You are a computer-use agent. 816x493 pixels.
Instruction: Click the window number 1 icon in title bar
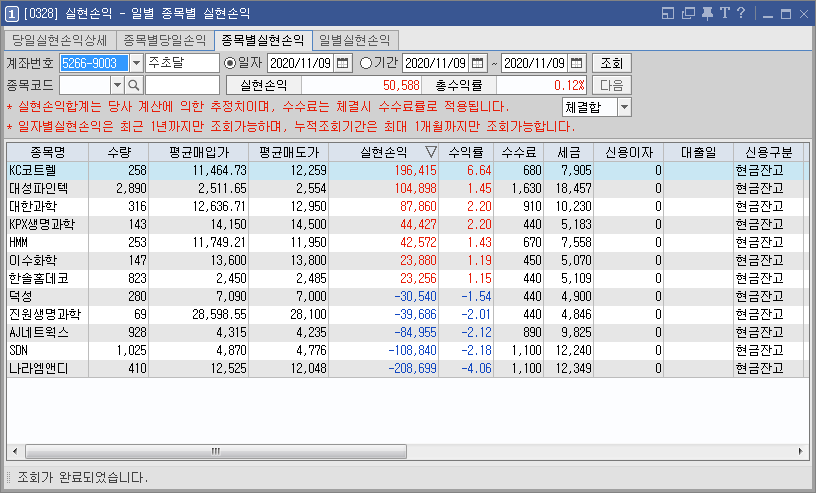11,14
